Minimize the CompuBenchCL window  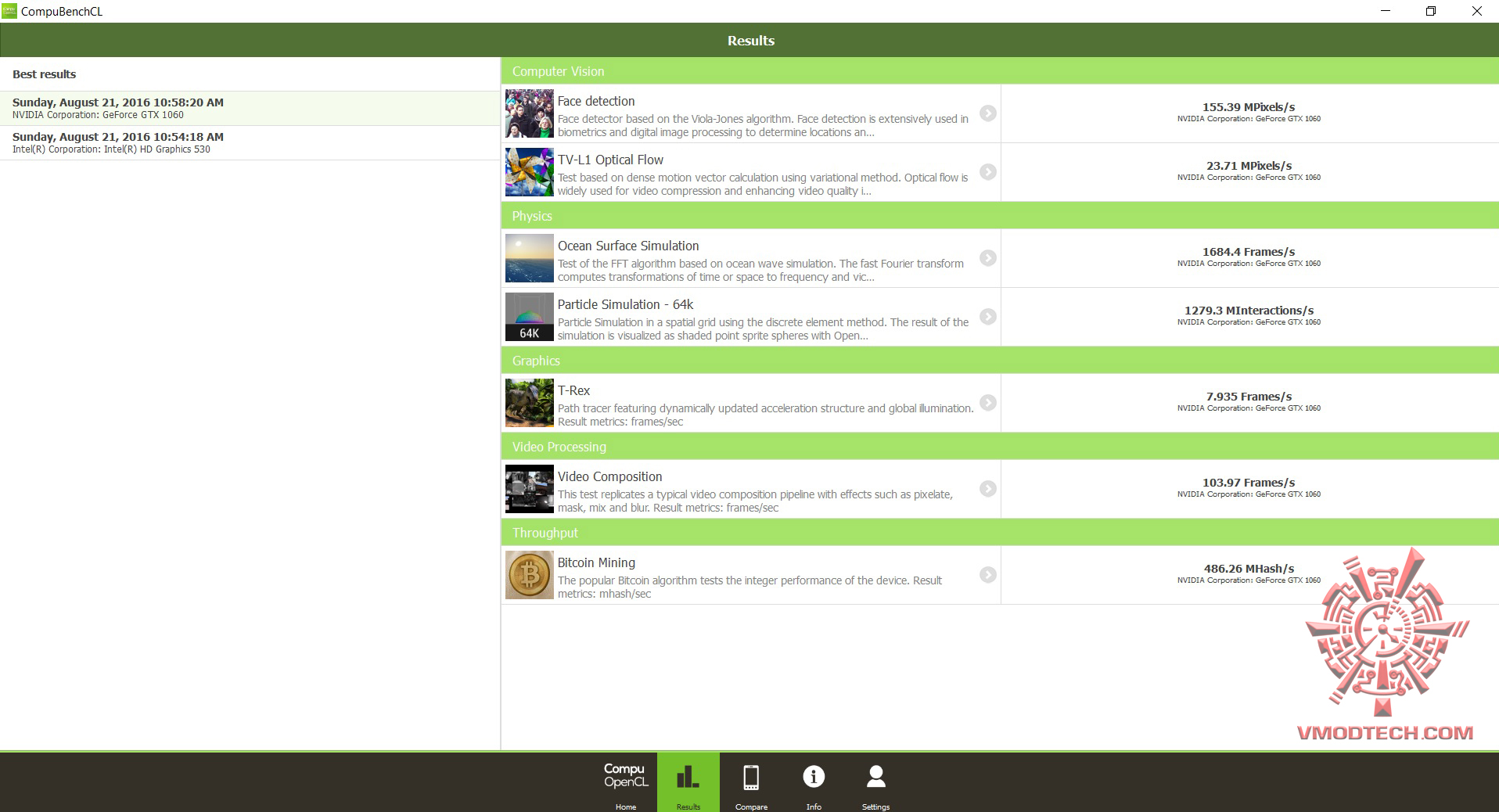click(x=1386, y=11)
